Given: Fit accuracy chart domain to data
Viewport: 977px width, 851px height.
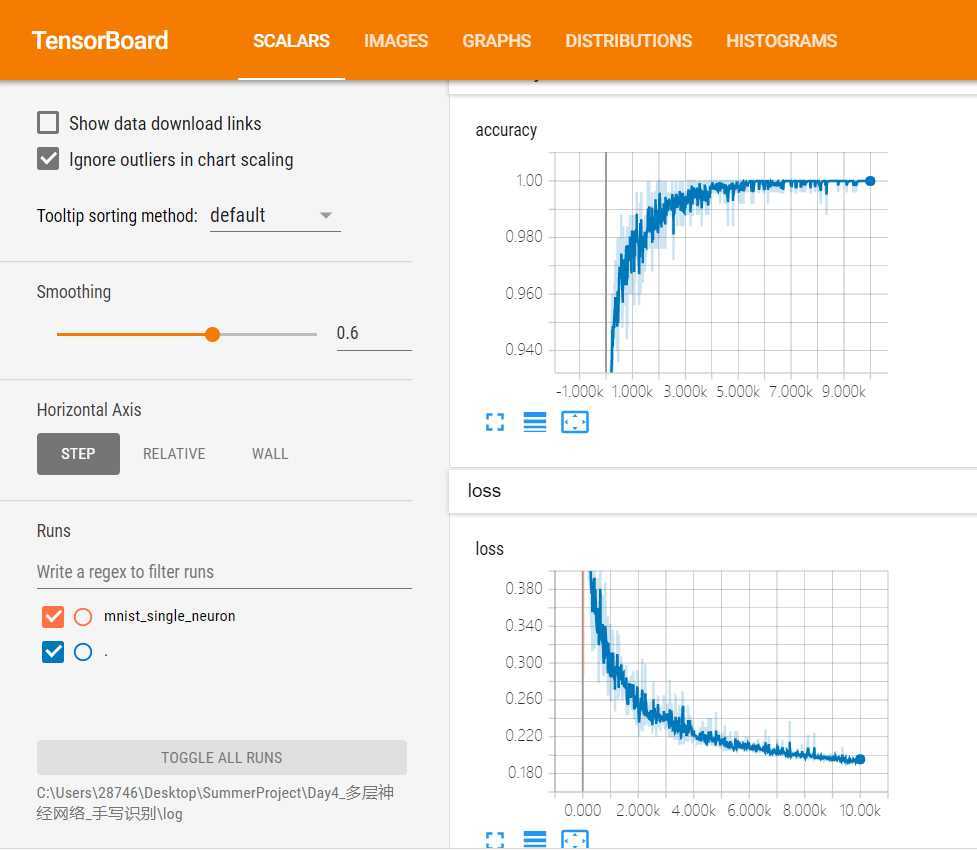Looking at the screenshot, I should pos(574,422).
